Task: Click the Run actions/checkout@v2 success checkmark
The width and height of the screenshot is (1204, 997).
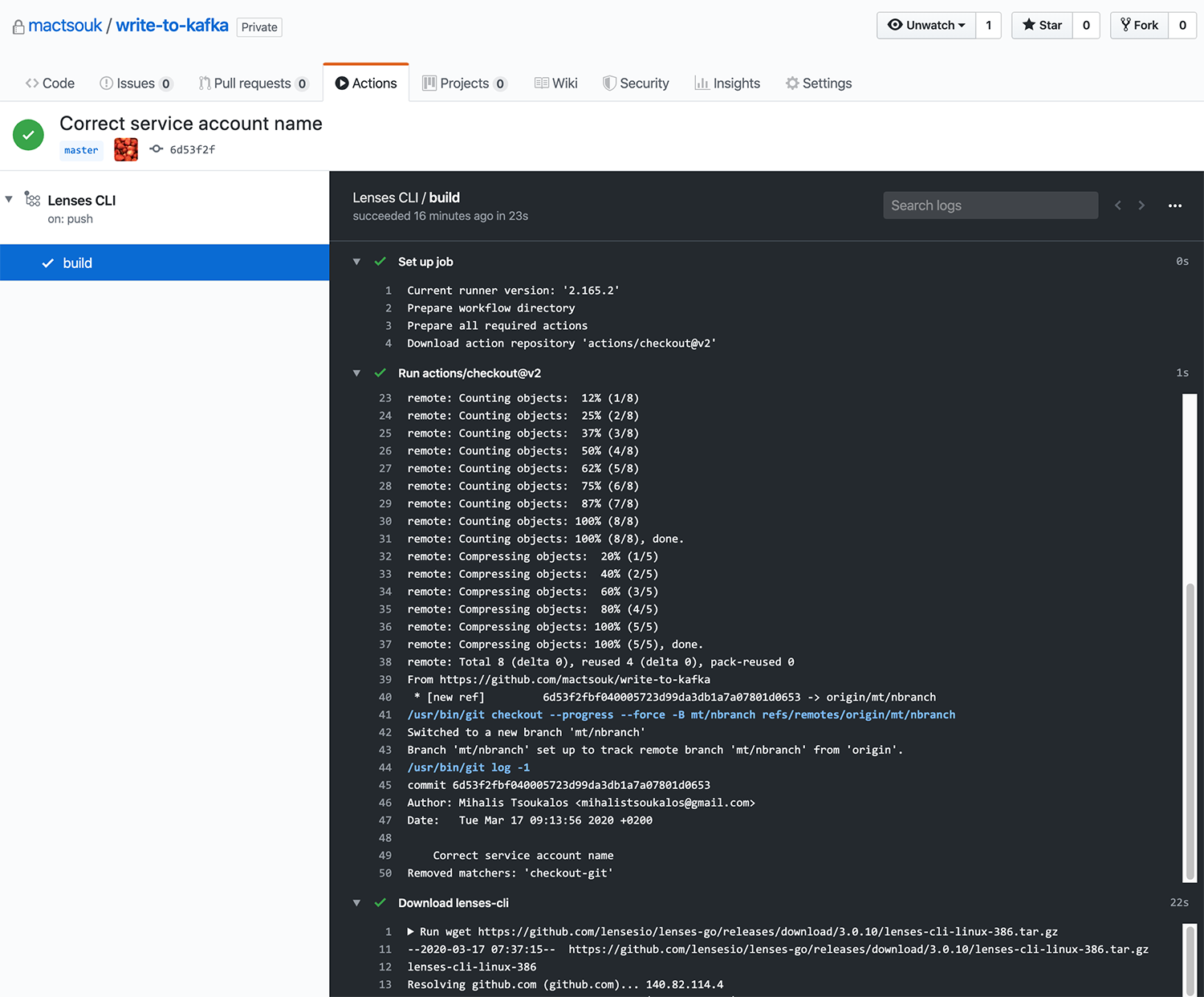Action: tap(380, 373)
